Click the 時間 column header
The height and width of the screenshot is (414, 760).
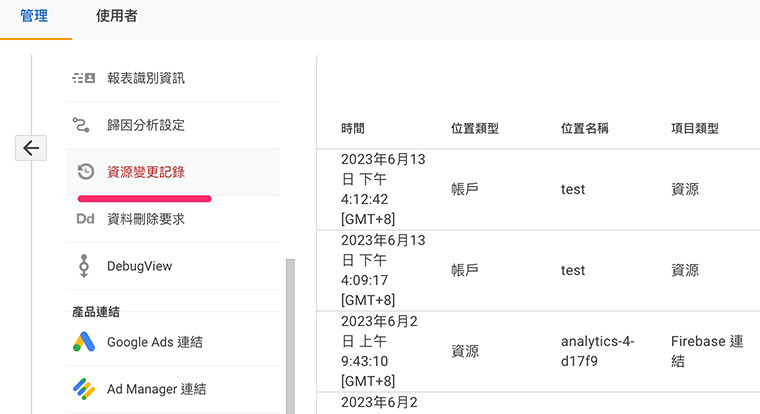[x=353, y=129]
